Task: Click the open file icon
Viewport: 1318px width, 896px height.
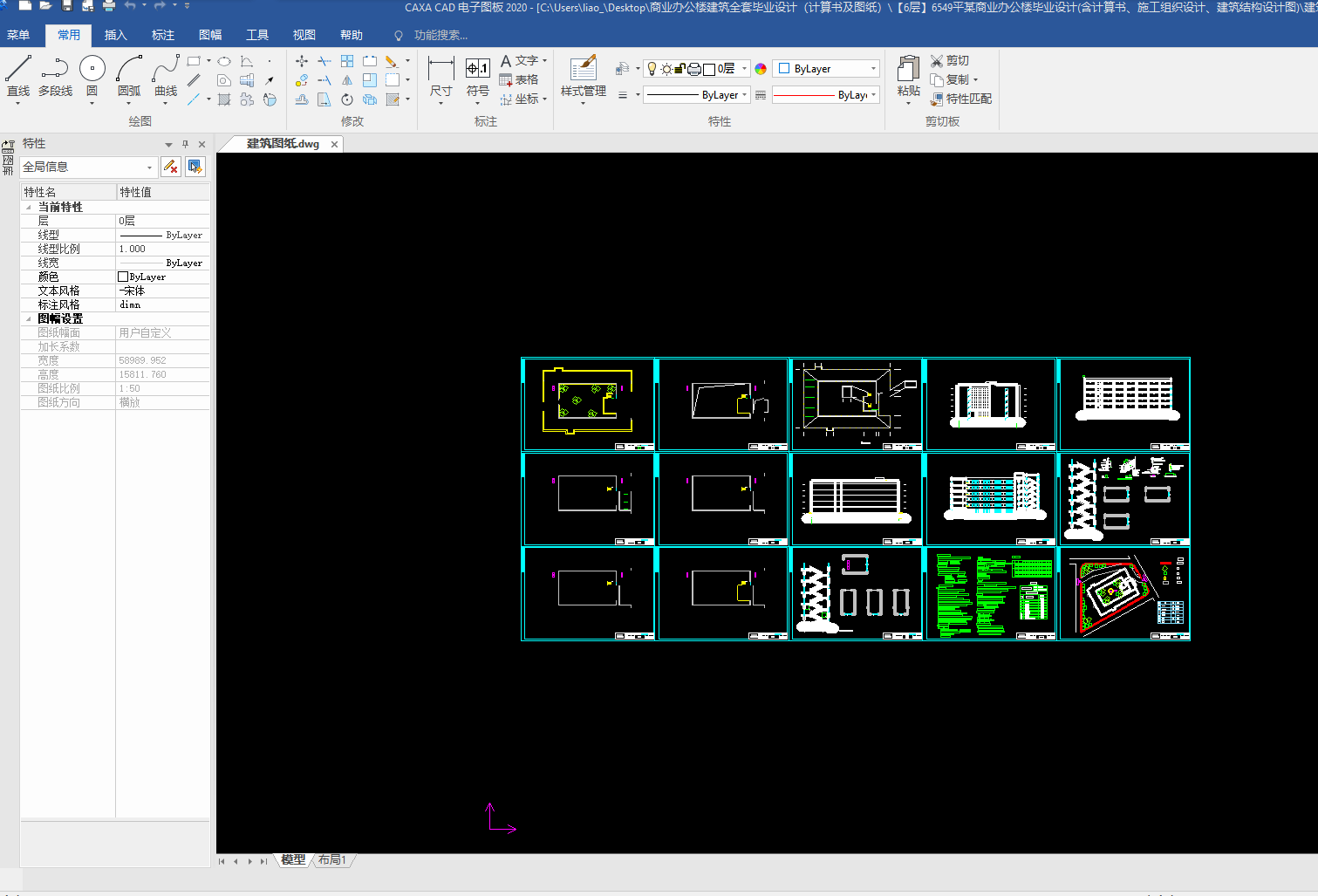Action: 45,6
